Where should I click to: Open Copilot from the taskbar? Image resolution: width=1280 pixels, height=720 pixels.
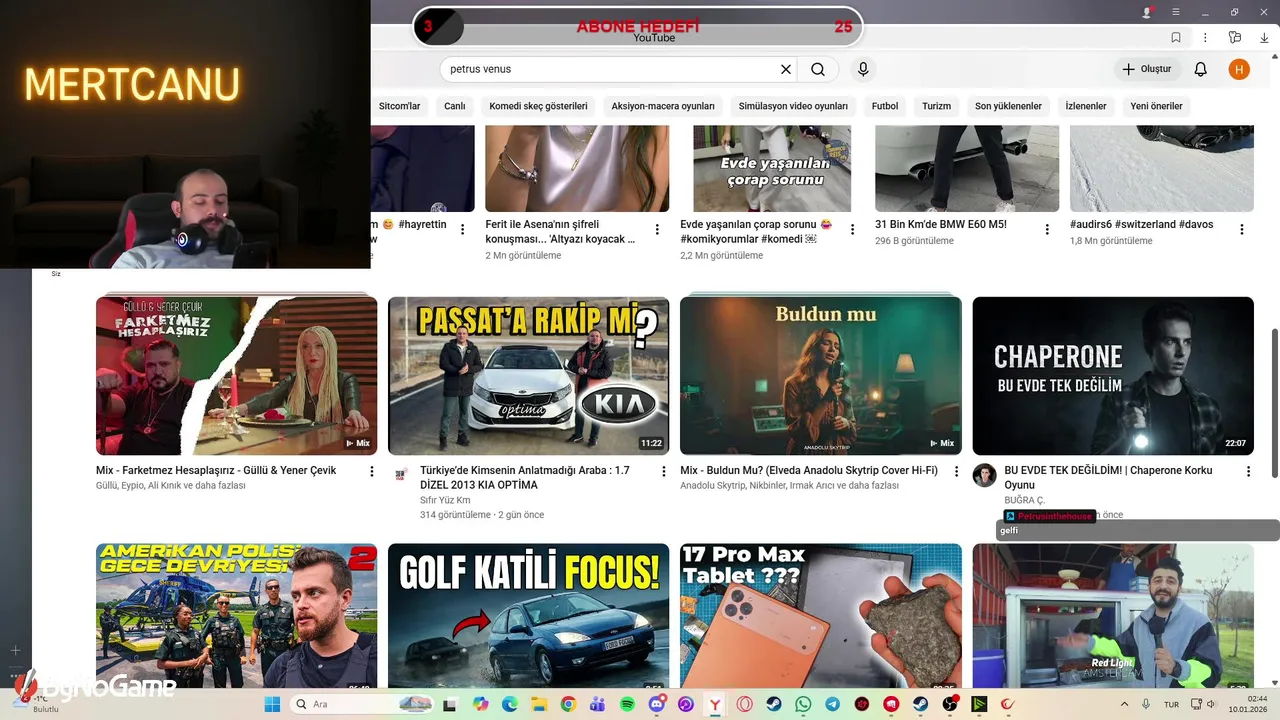pyautogui.click(x=480, y=704)
